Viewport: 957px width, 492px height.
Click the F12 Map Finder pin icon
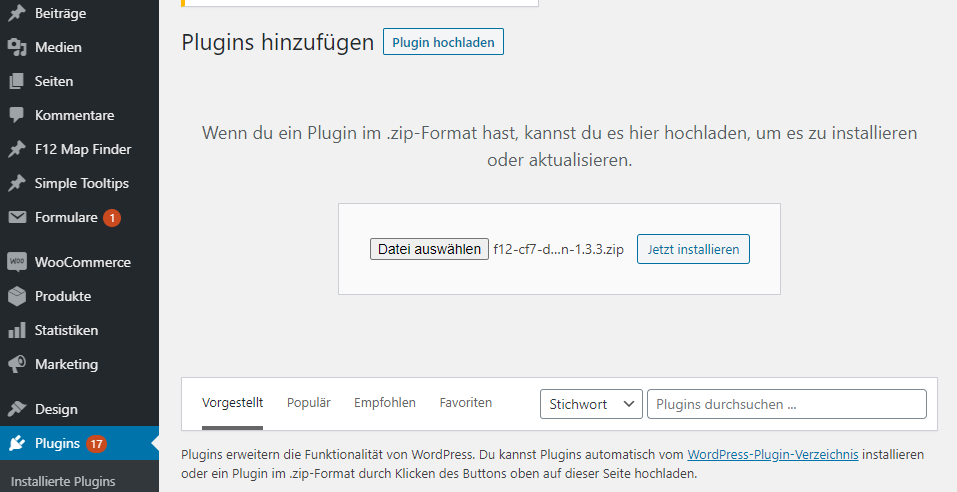[x=17, y=149]
